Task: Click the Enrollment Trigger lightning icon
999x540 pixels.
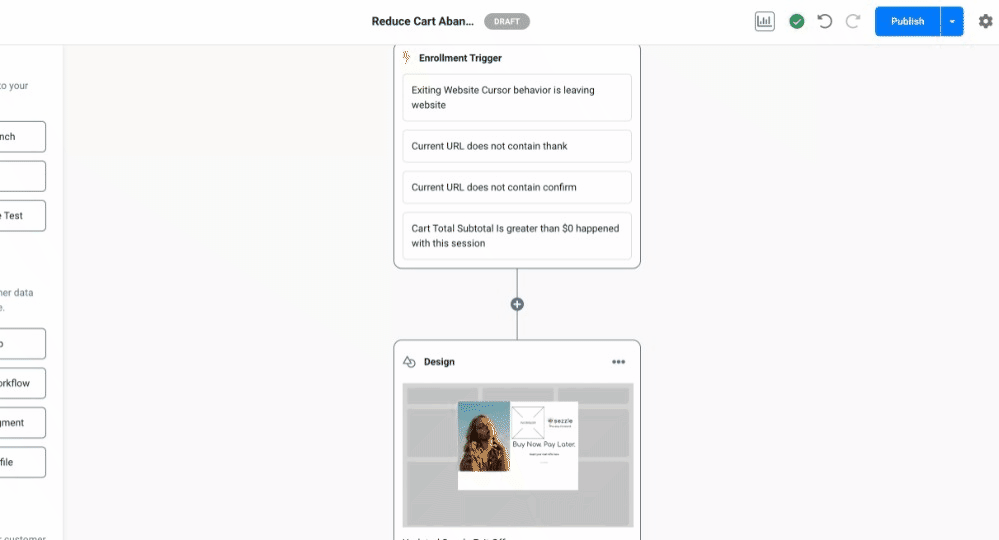Action: tap(407, 58)
